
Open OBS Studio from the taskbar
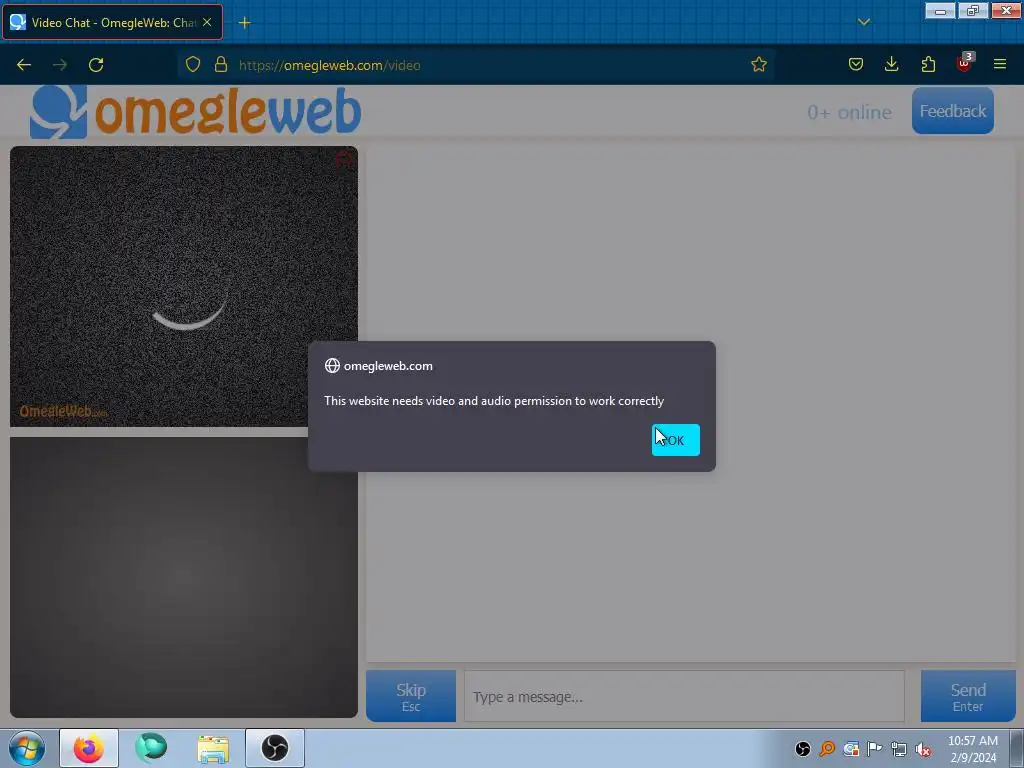(275, 748)
